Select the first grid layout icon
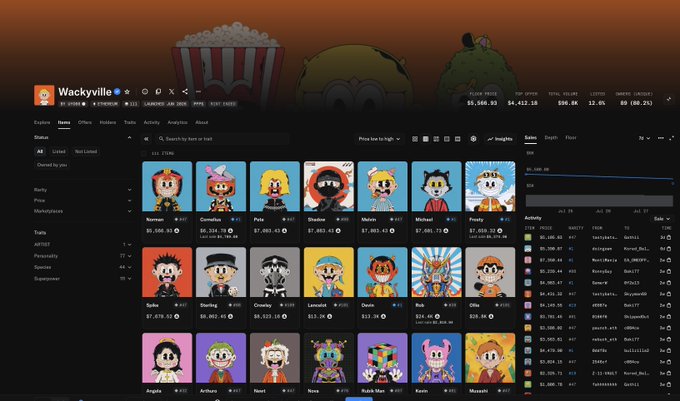The height and width of the screenshot is (401, 680). click(415, 139)
